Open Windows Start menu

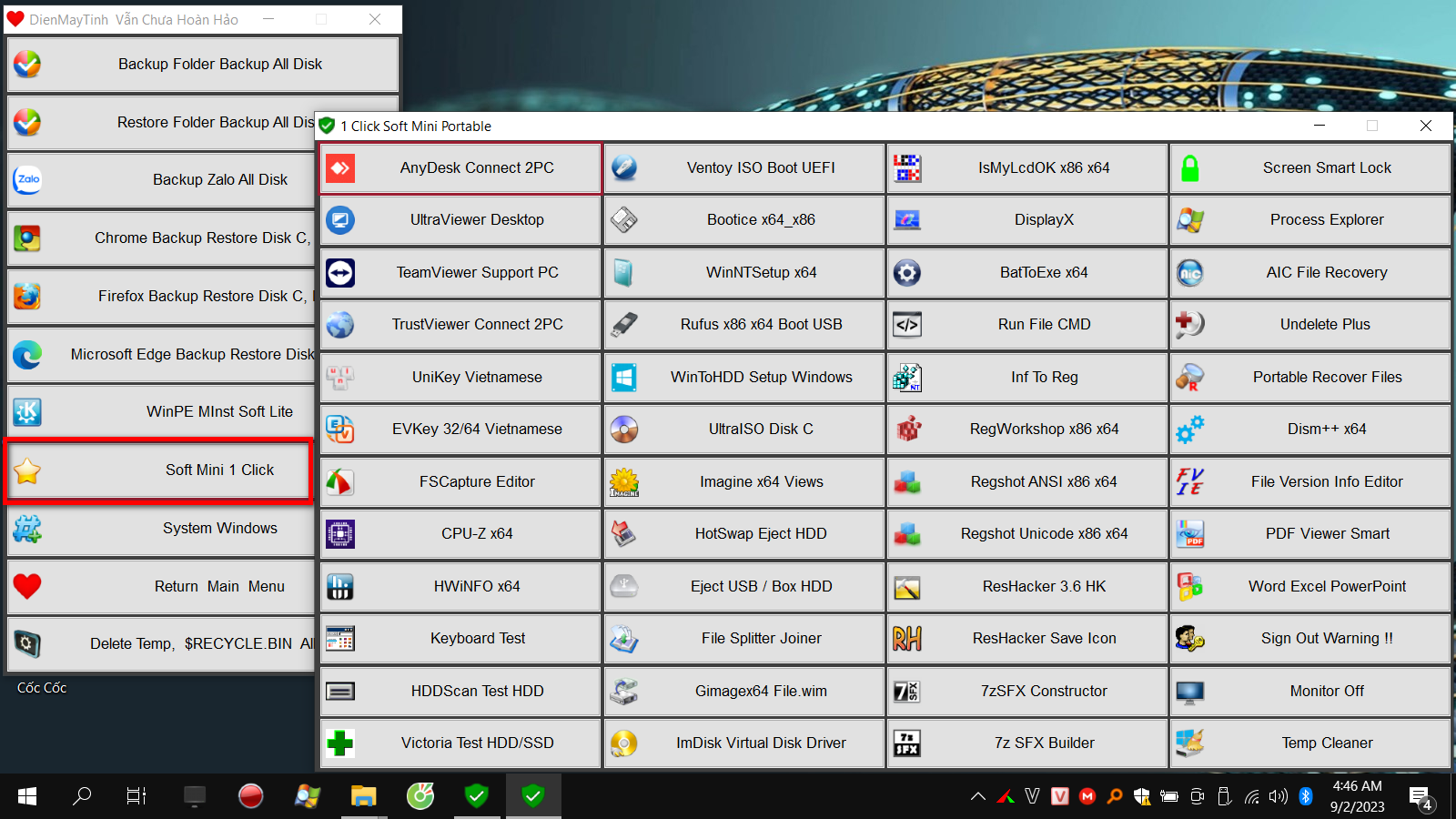point(27,797)
